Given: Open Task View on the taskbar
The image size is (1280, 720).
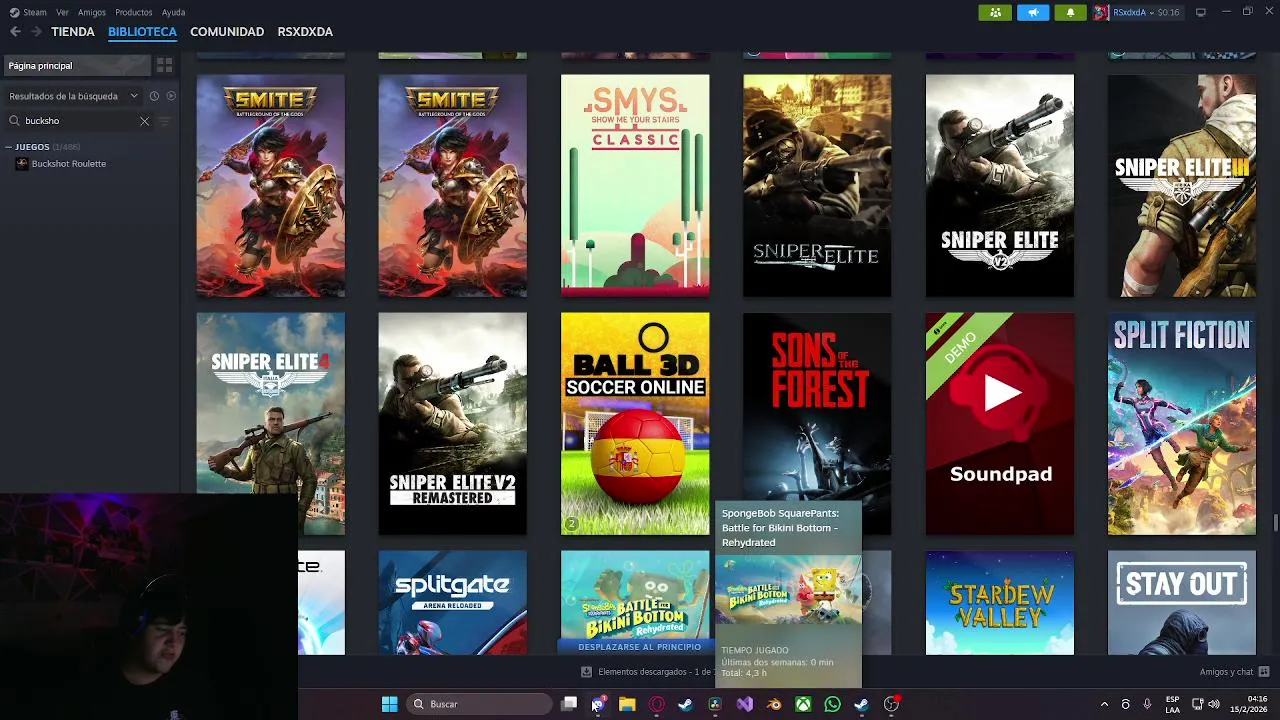Looking at the screenshot, I should [x=569, y=704].
